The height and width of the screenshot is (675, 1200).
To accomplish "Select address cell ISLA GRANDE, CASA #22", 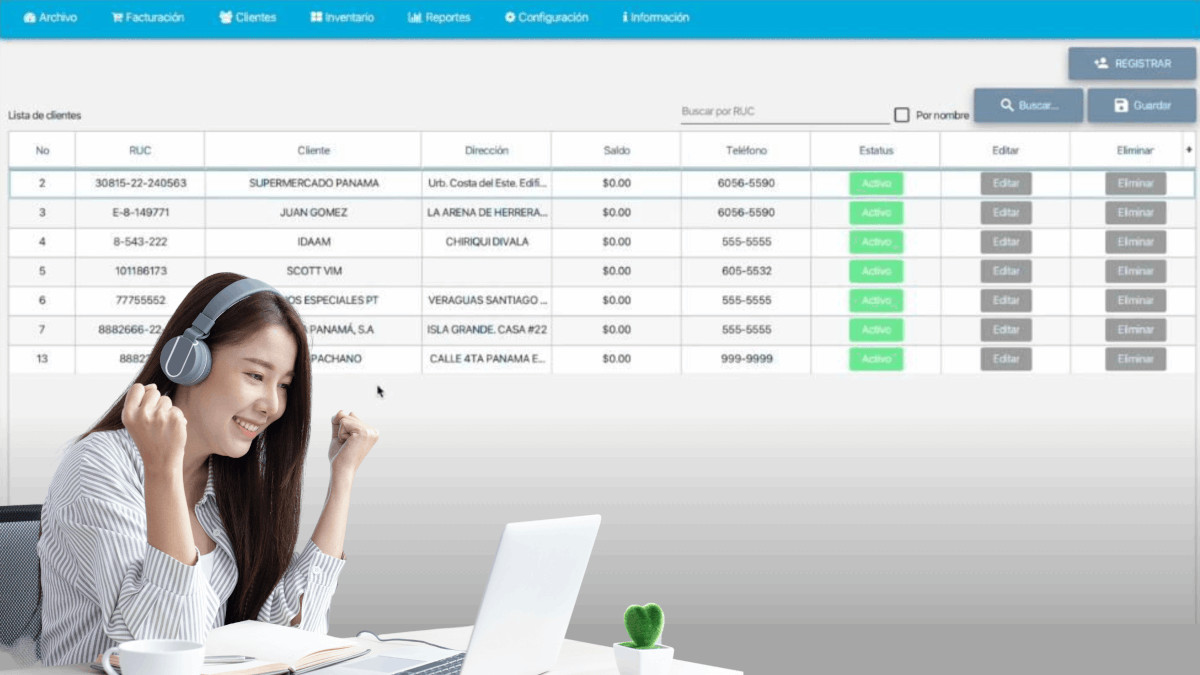I will tap(486, 330).
